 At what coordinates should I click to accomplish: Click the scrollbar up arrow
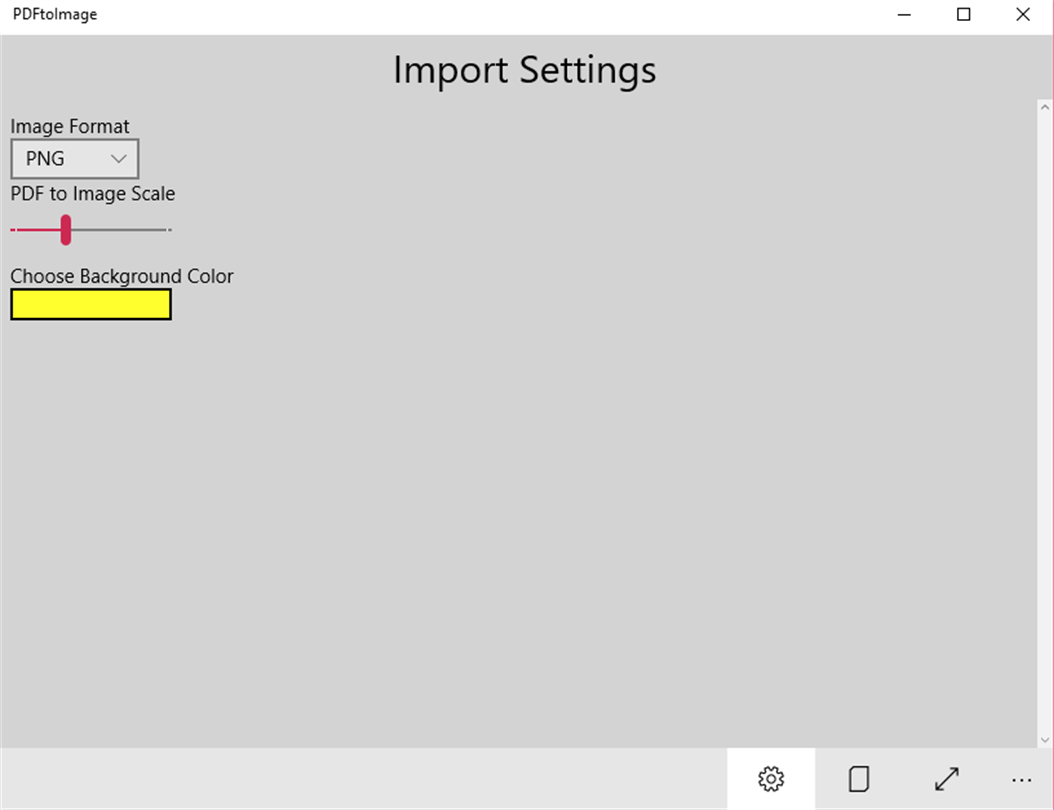pyautogui.click(x=1045, y=106)
